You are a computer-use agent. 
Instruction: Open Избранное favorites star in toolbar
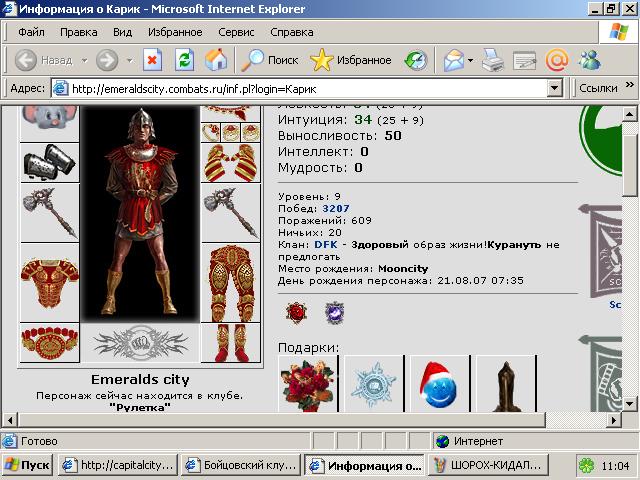point(351,60)
